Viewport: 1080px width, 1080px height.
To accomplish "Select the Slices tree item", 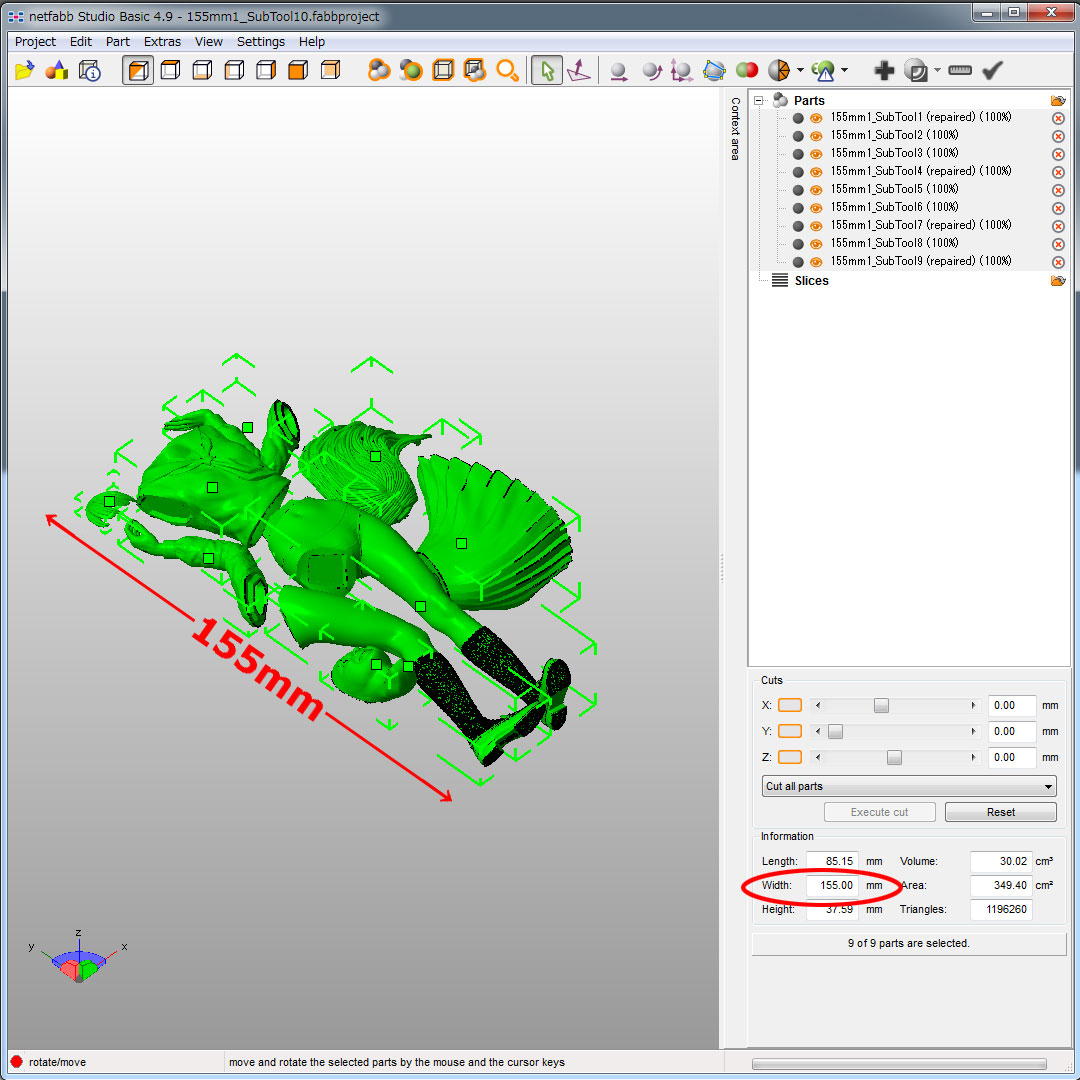I will pos(811,280).
